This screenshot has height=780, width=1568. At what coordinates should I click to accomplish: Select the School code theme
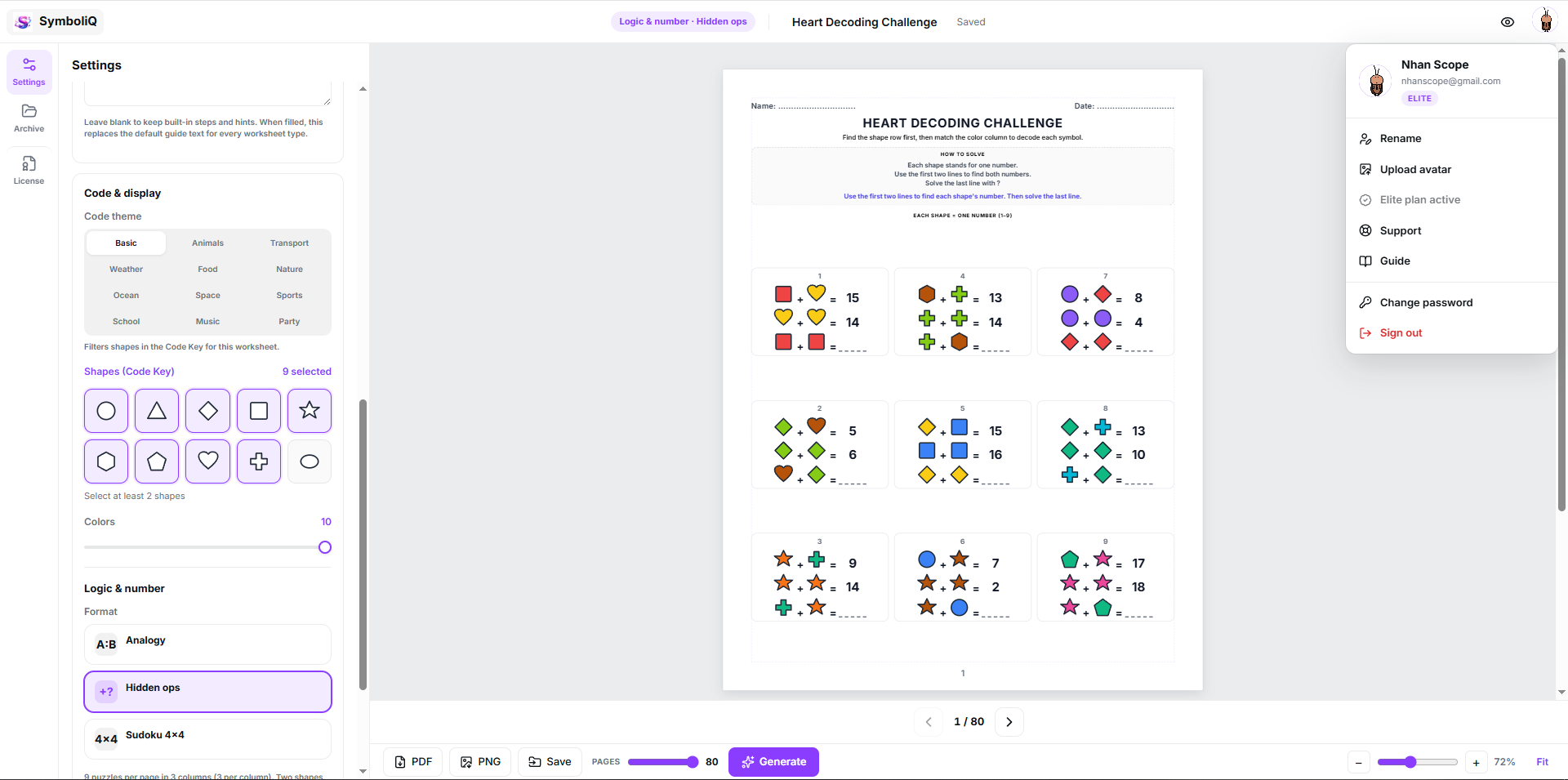[126, 321]
